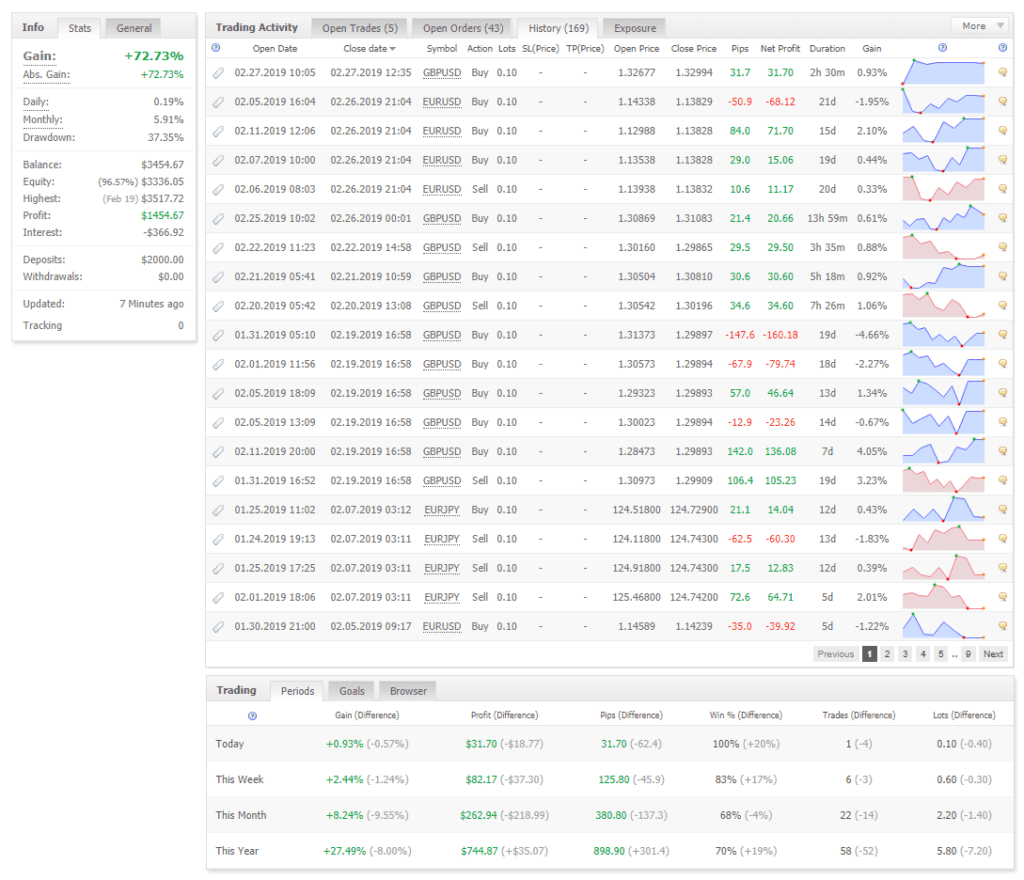Click the paperclip icon on the top GBPUSD trade
1024x880 pixels.
click(x=217, y=72)
